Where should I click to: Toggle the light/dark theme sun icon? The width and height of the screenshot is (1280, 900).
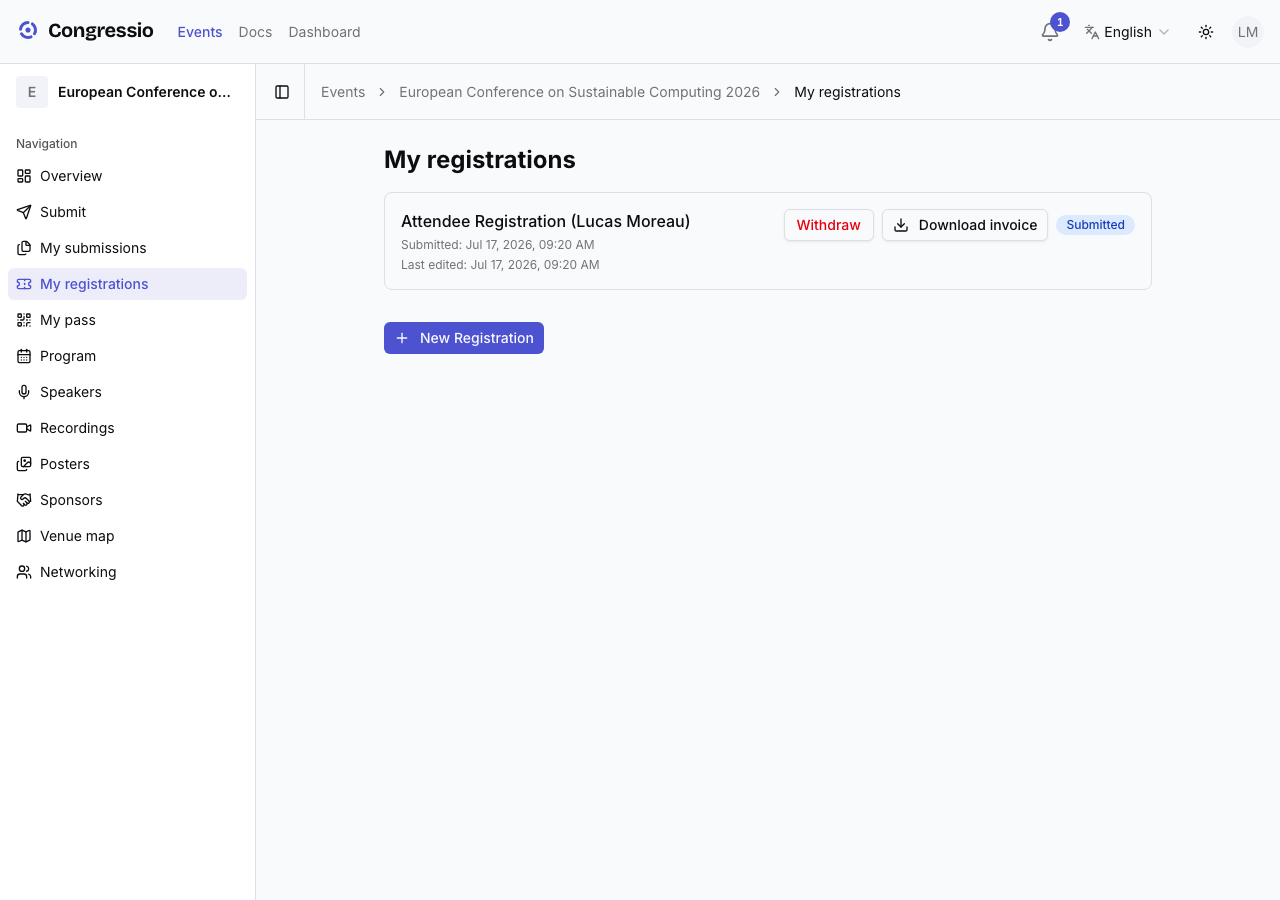coord(1206,32)
